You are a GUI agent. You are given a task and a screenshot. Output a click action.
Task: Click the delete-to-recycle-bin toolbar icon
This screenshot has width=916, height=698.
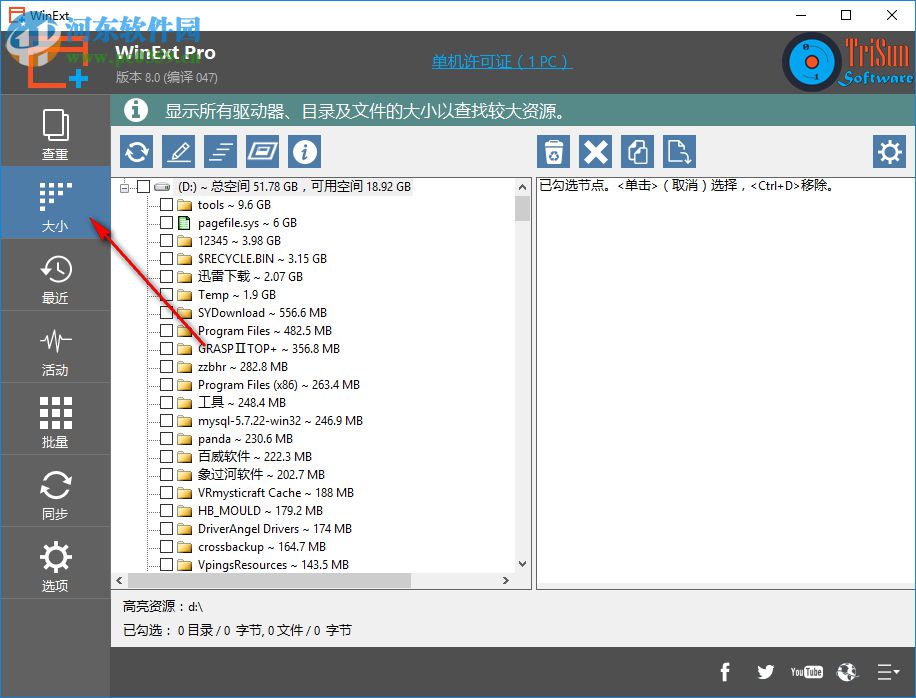(553, 151)
